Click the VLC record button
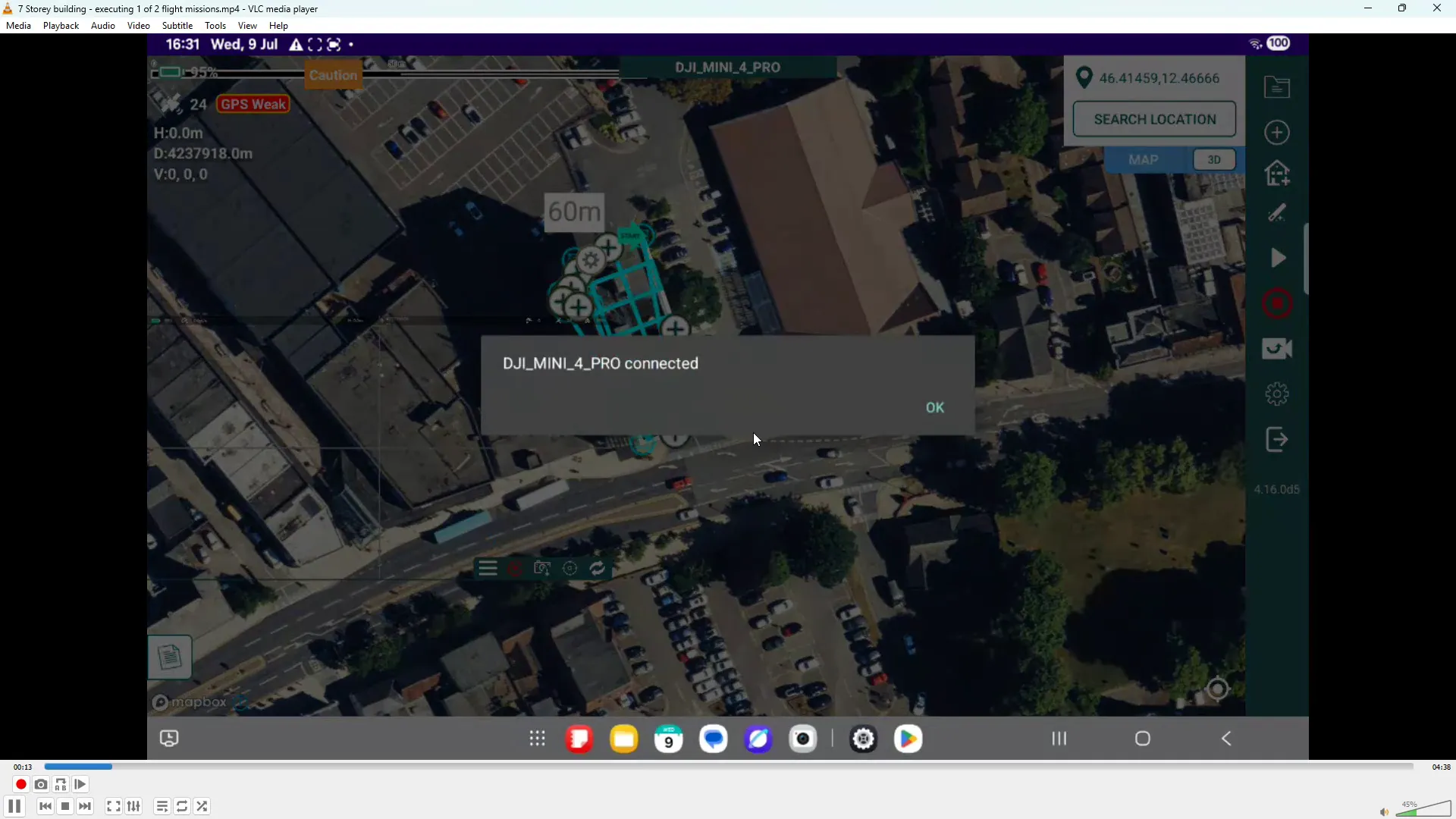 click(x=20, y=785)
